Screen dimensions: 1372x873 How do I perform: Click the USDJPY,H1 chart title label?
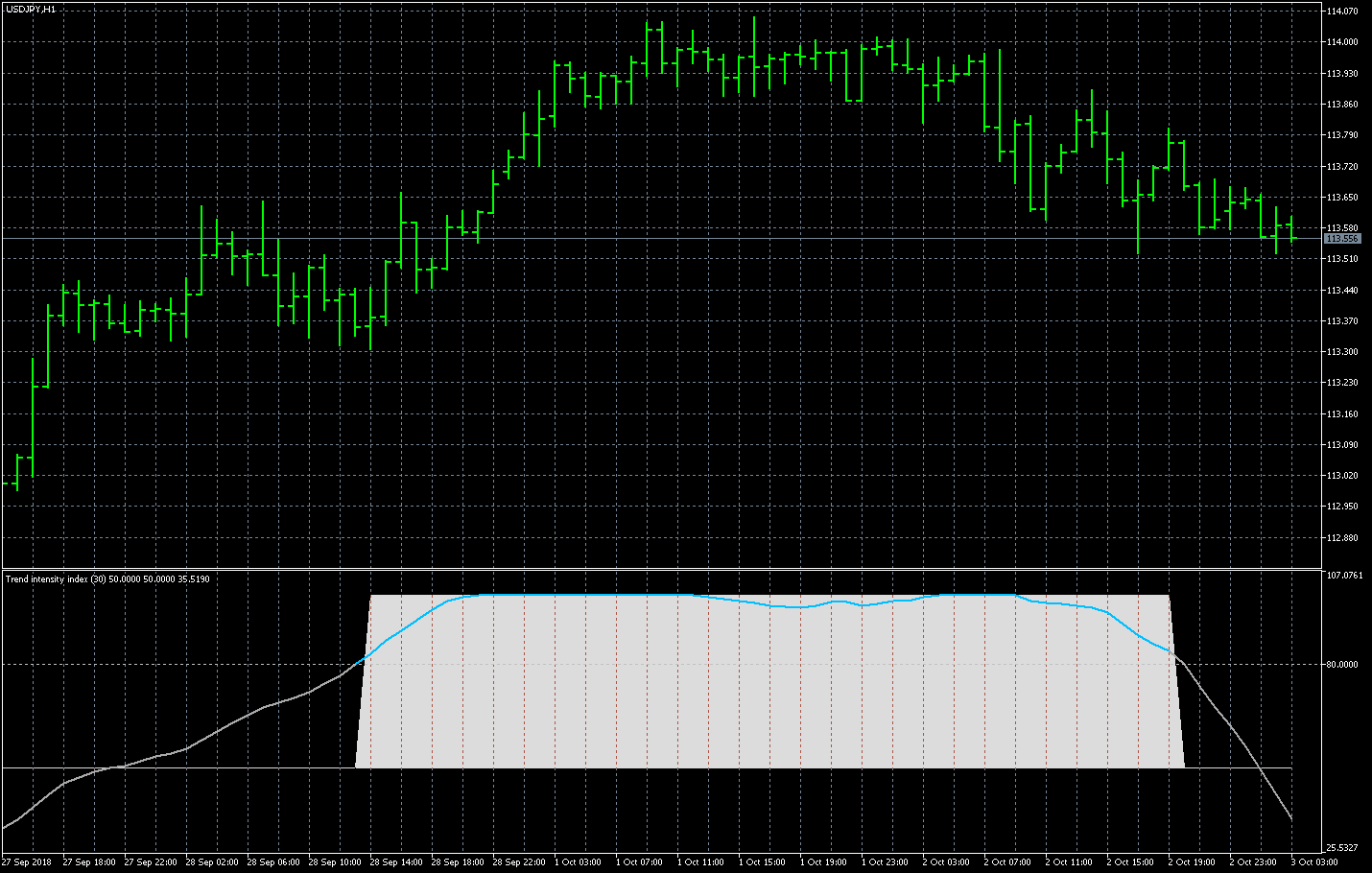[x=31, y=10]
